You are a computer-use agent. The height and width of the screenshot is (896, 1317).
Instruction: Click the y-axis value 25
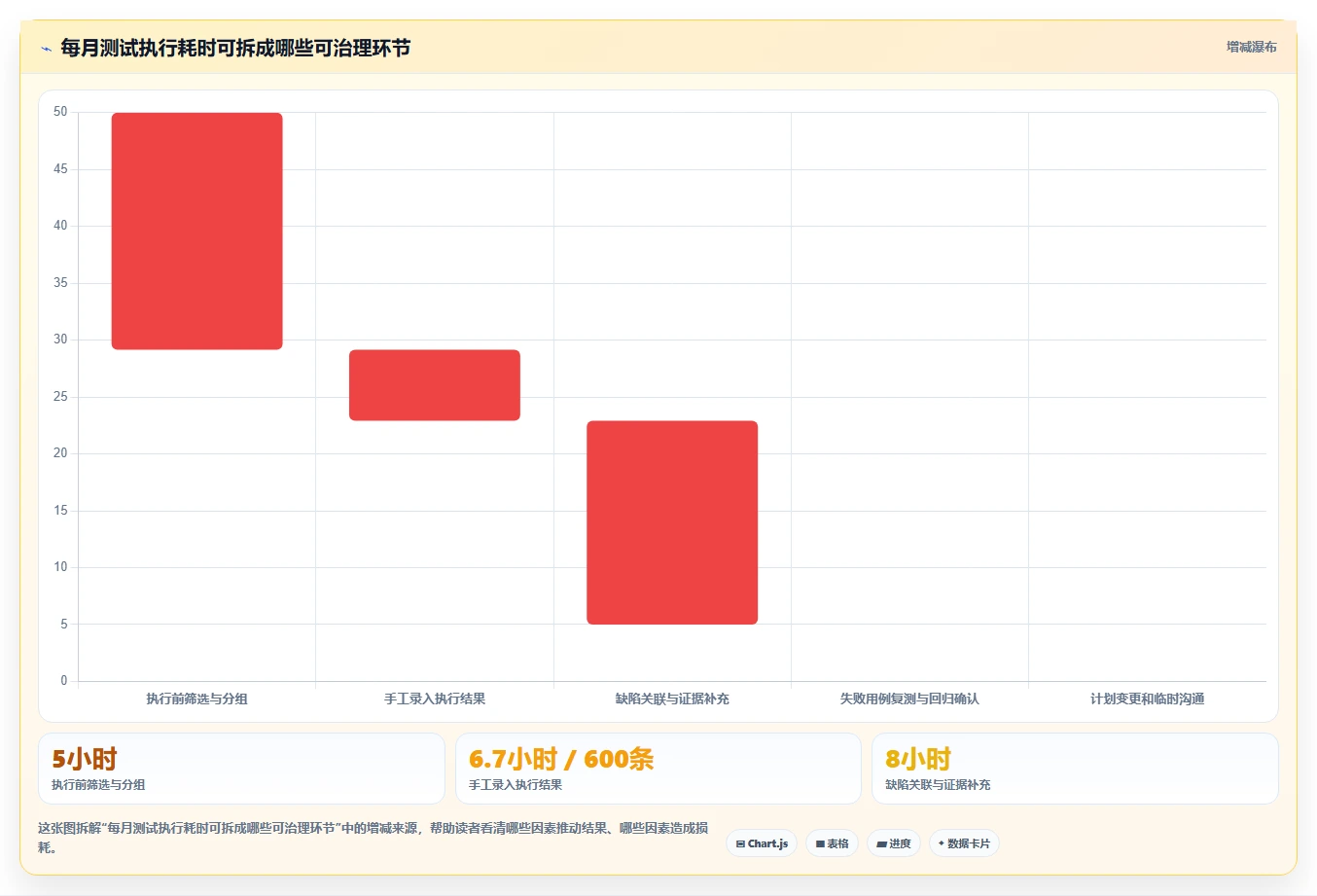pyautogui.click(x=60, y=397)
